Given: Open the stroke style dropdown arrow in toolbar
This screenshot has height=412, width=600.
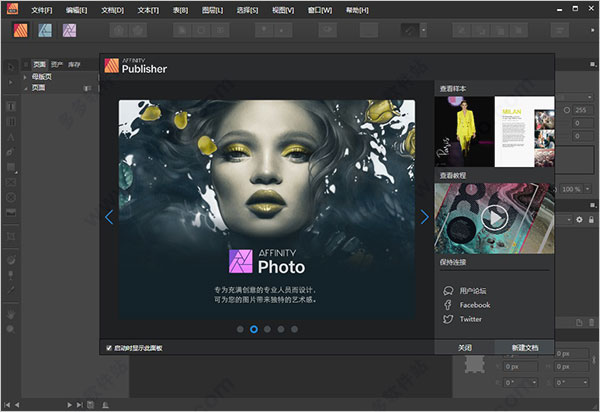Looking at the screenshot, I should tap(424, 30).
